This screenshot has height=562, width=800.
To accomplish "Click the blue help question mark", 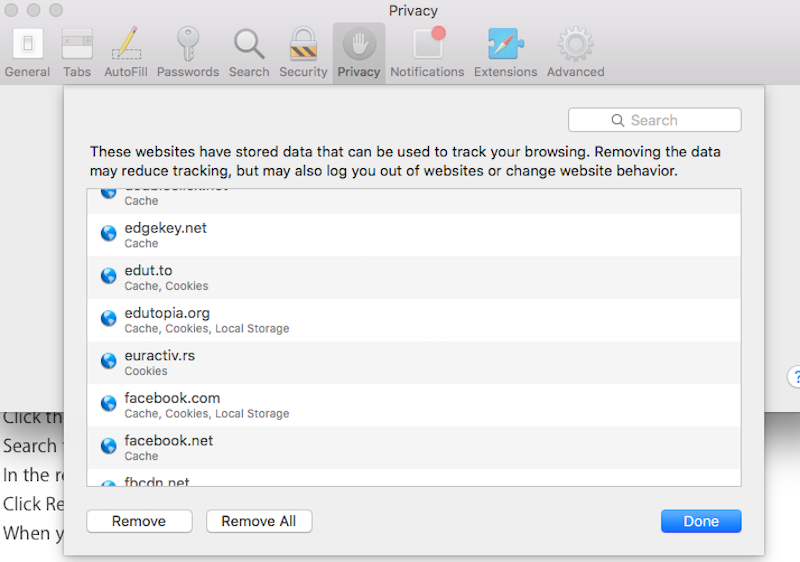I will pos(794,377).
